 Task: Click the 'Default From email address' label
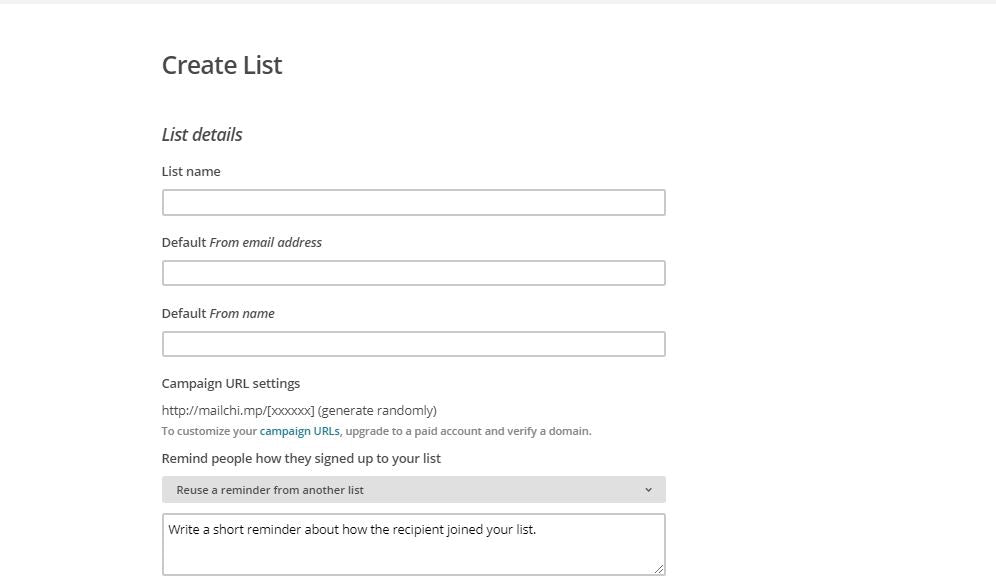242,242
